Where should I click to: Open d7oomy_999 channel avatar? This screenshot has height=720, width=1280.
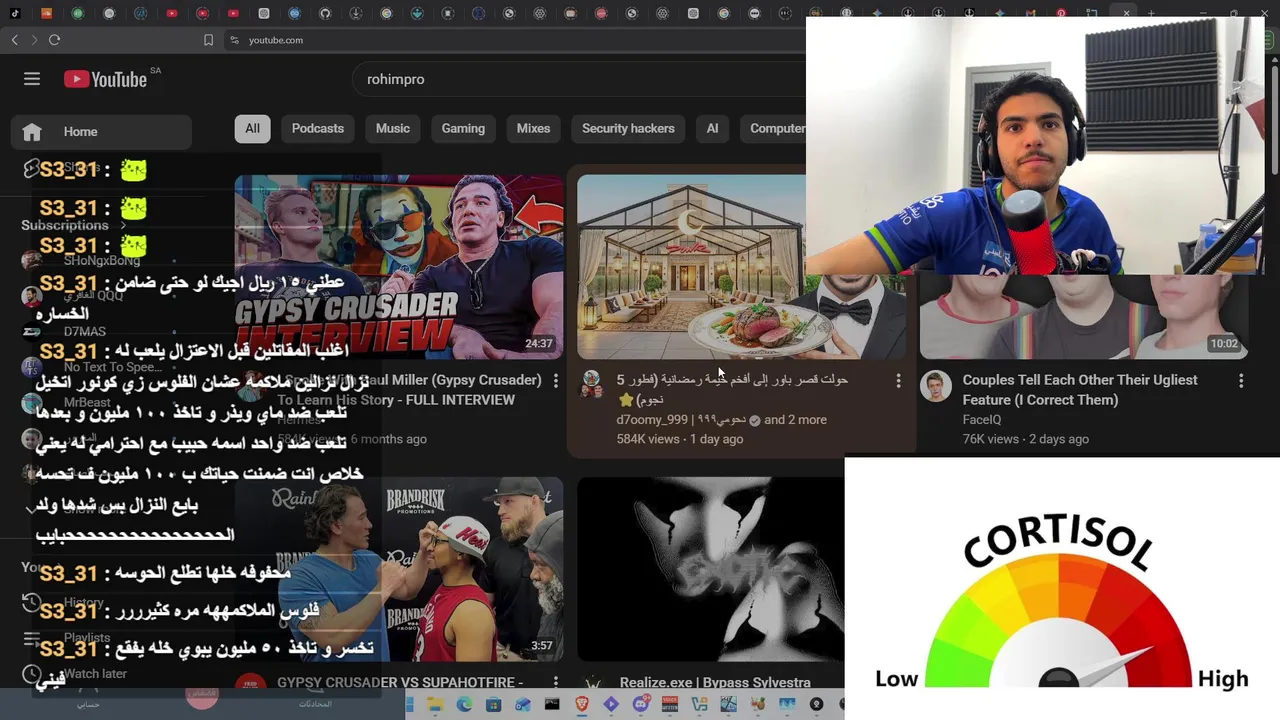pos(592,384)
